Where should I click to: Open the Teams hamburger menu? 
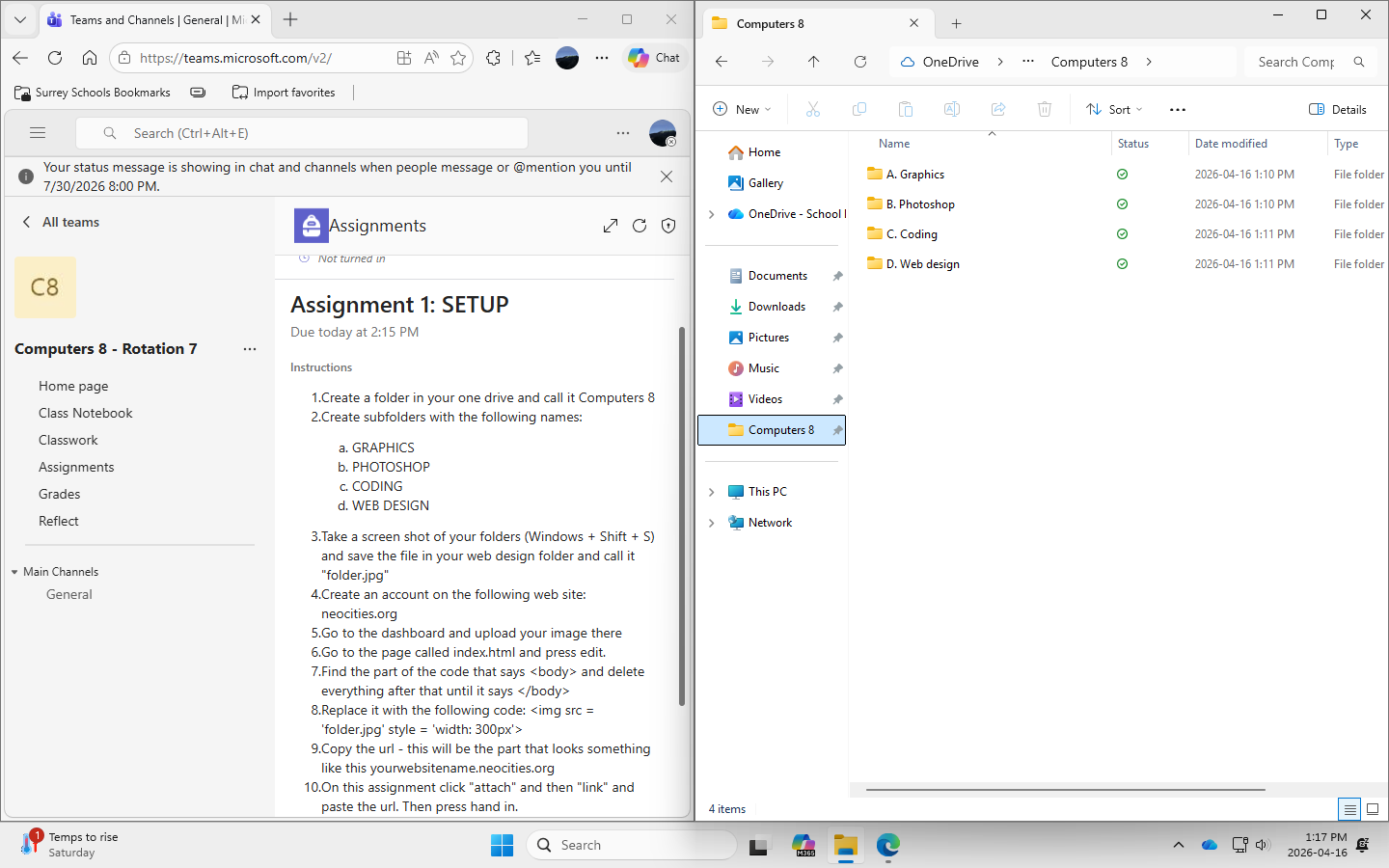tap(38, 133)
